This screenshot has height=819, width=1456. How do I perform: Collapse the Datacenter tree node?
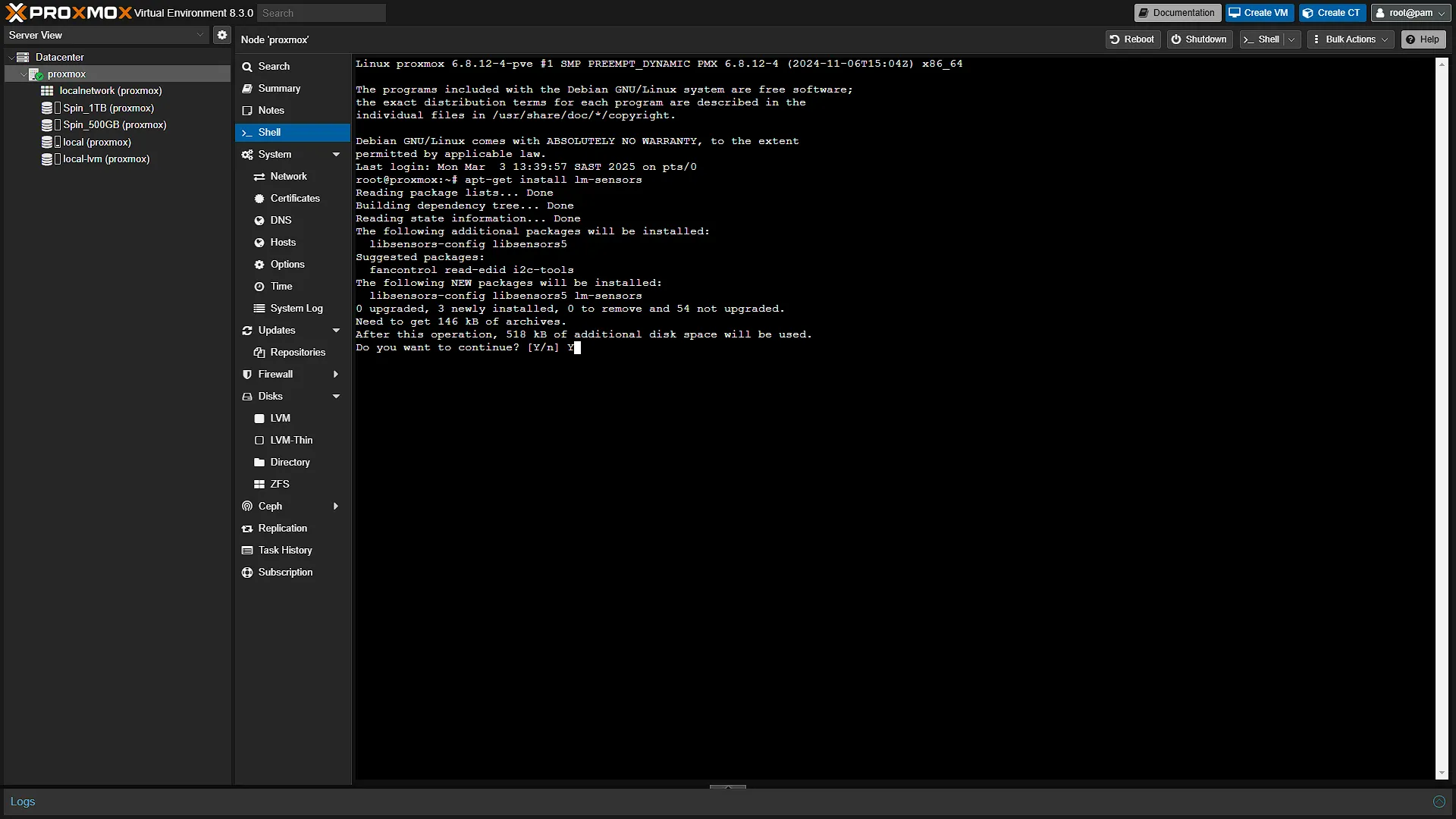[x=11, y=58]
